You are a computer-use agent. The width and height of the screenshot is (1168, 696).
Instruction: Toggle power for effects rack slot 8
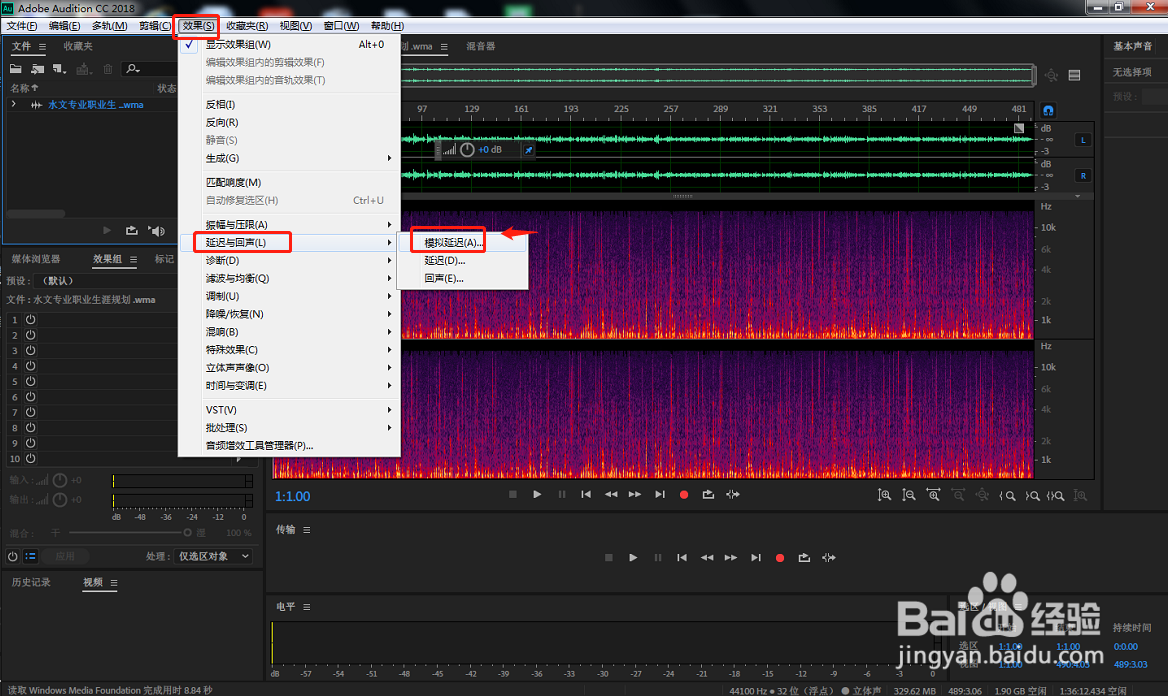[x=31, y=428]
